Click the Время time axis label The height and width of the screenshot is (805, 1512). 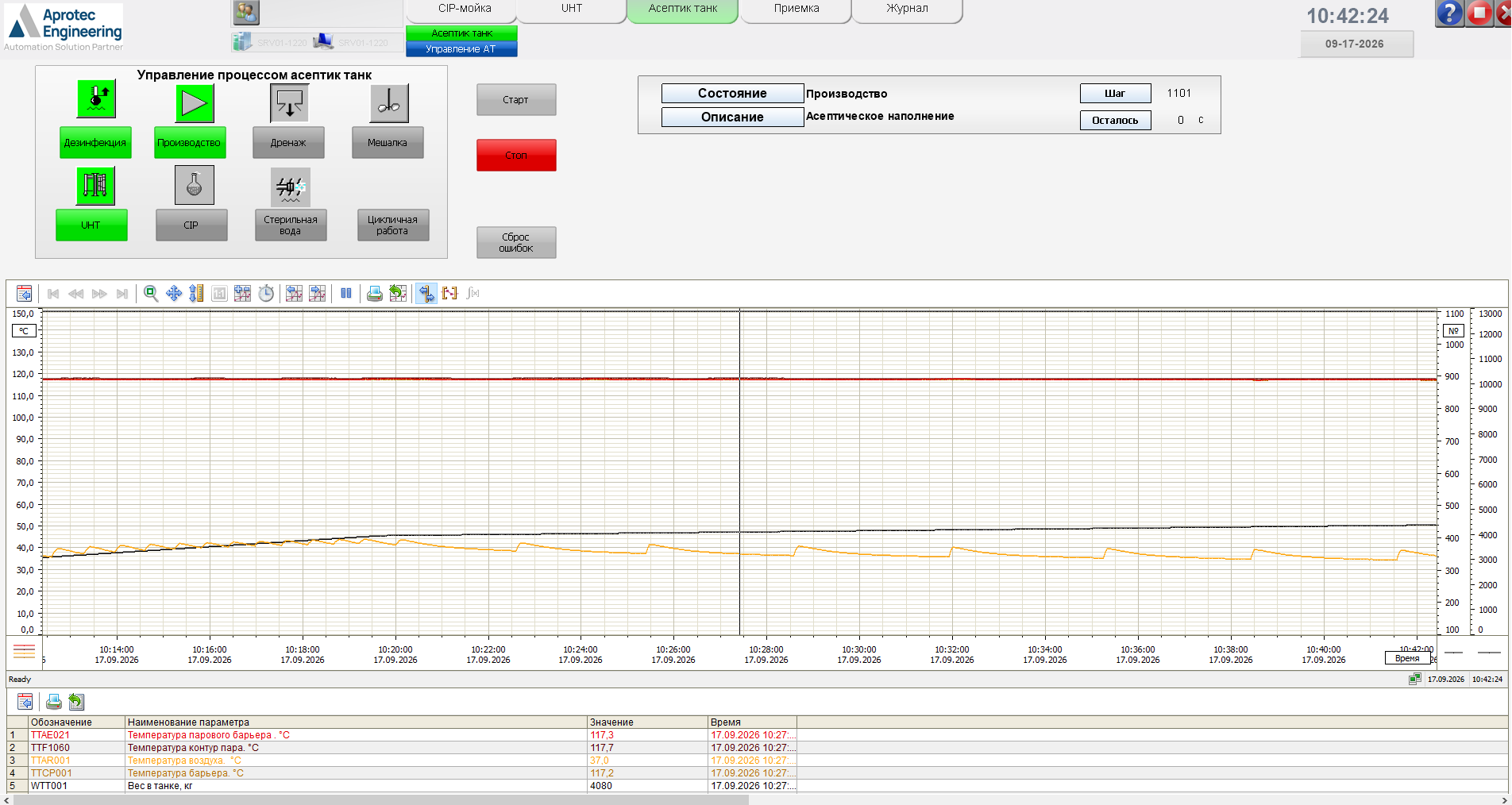(x=1407, y=658)
